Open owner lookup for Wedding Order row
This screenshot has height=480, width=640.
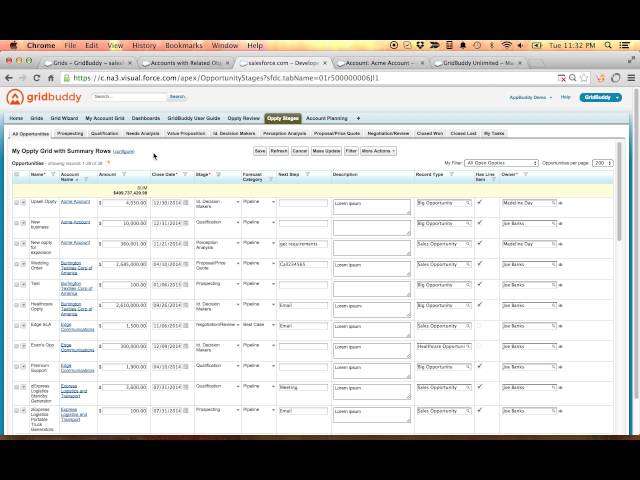point(554,264)
